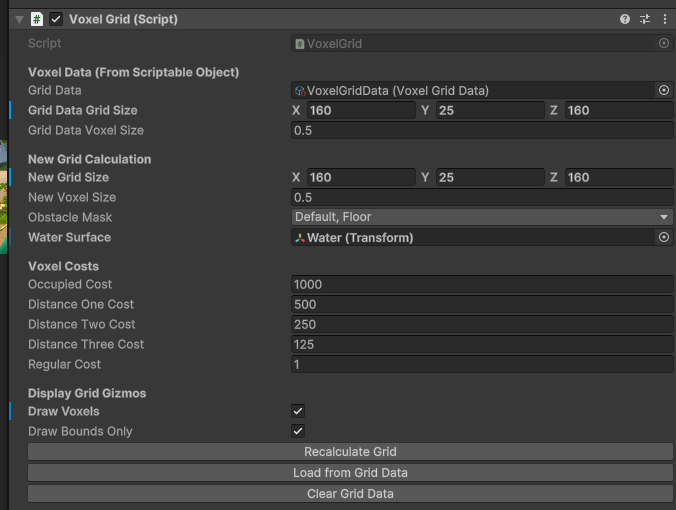Edit New Grid Size X field
Image resolution: width=676 pixels, height=510 pixels.
tap(361, 177)
